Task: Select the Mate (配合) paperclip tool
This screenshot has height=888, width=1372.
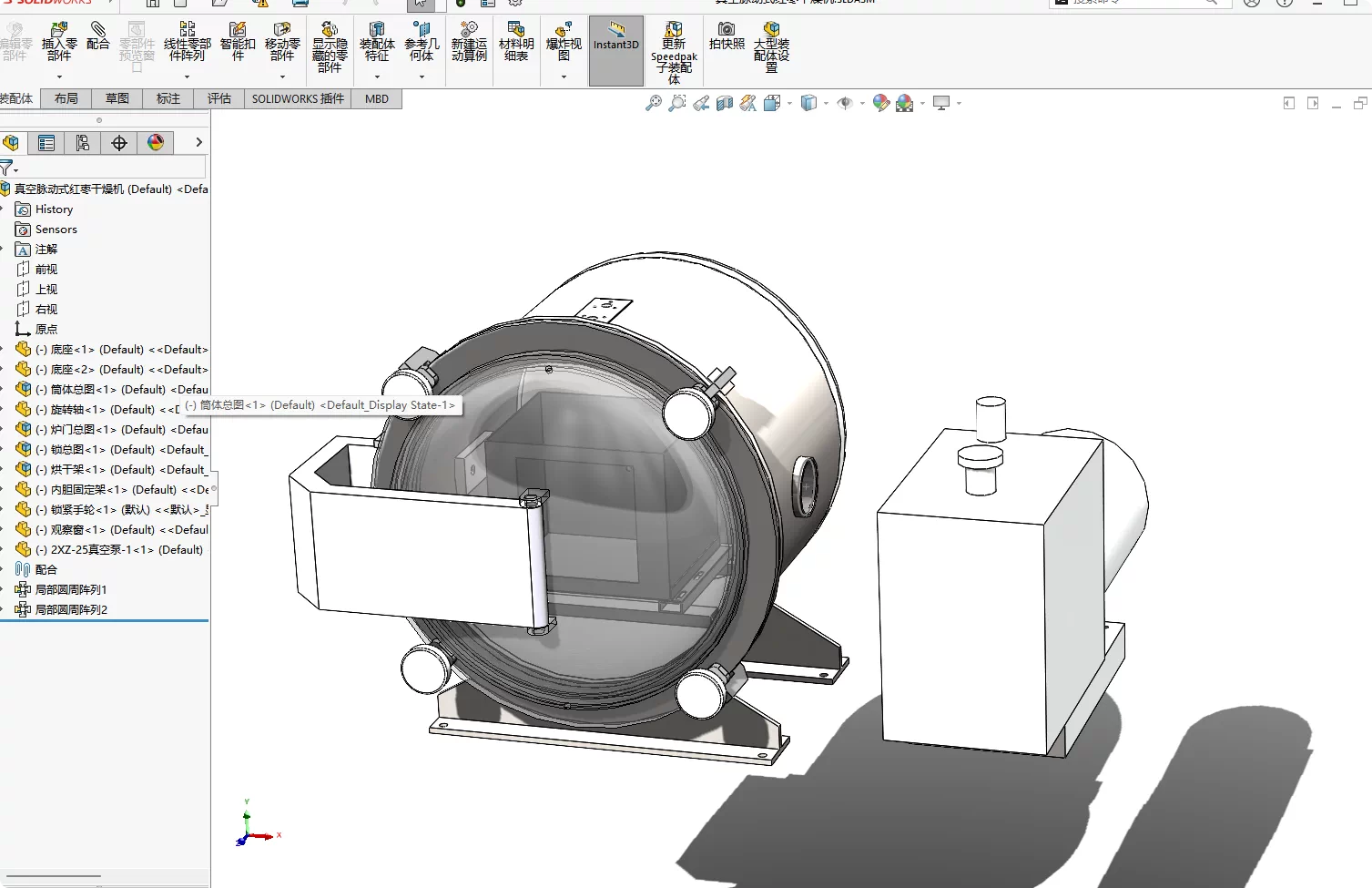Action: click(x=98, y=36)
